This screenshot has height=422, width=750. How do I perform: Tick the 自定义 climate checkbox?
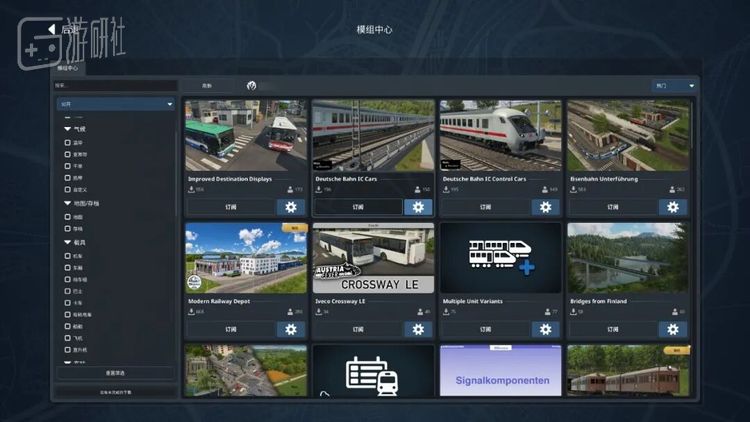(67, 189)
